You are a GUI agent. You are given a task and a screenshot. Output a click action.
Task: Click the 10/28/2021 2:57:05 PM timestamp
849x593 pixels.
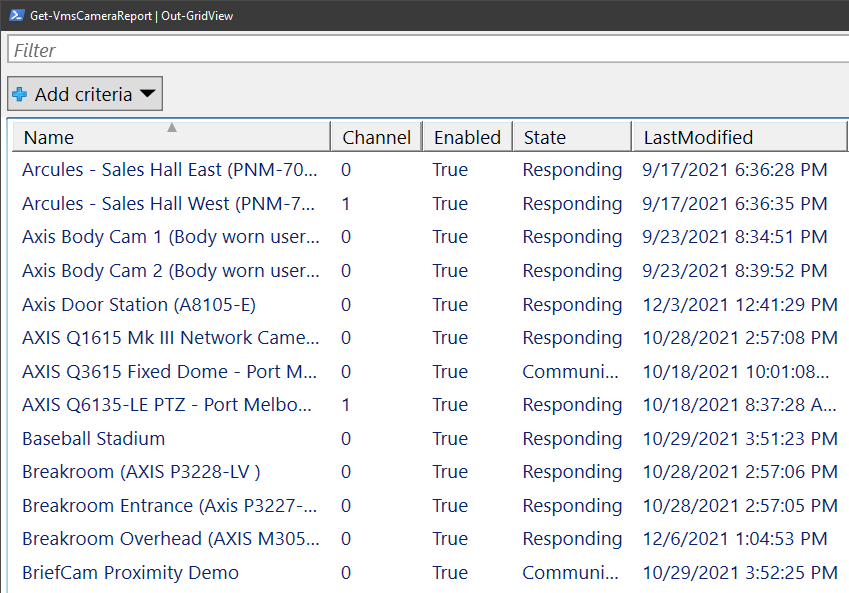click(x=740, y=506)
